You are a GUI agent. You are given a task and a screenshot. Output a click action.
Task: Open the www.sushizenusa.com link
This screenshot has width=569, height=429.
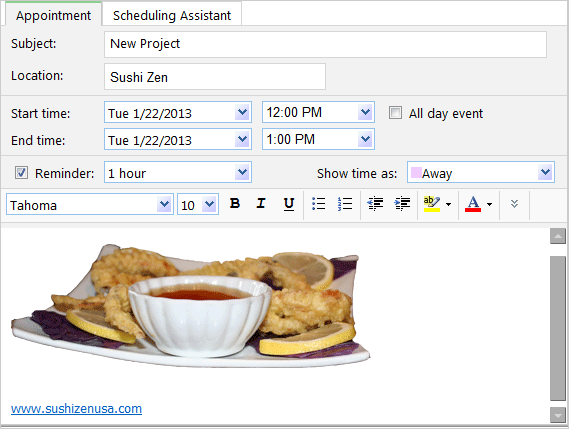(76, 409)
